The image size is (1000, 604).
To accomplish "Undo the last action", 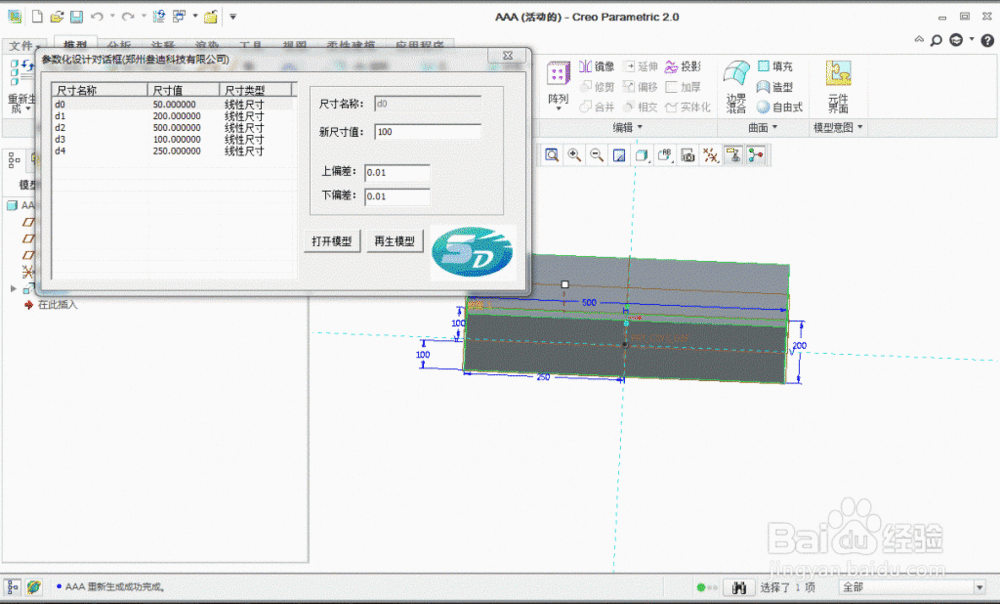I will pyautogui.click(x=97, y=17).
